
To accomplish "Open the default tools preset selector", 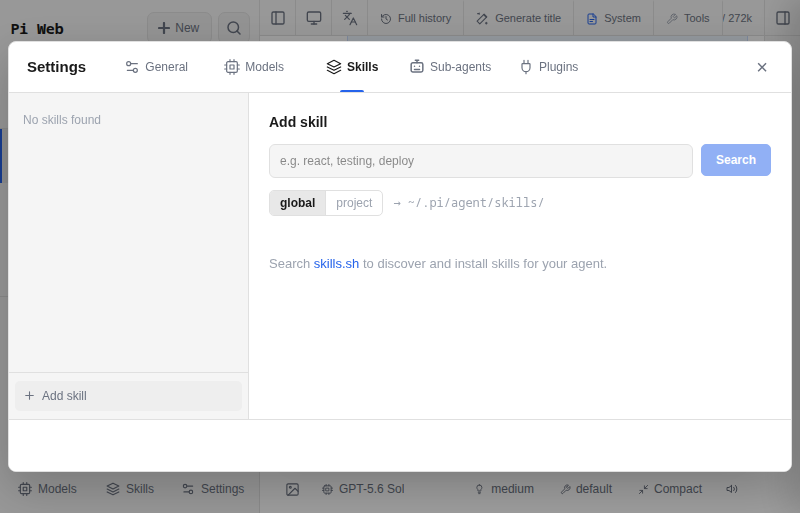I will (x=586, y=489).
